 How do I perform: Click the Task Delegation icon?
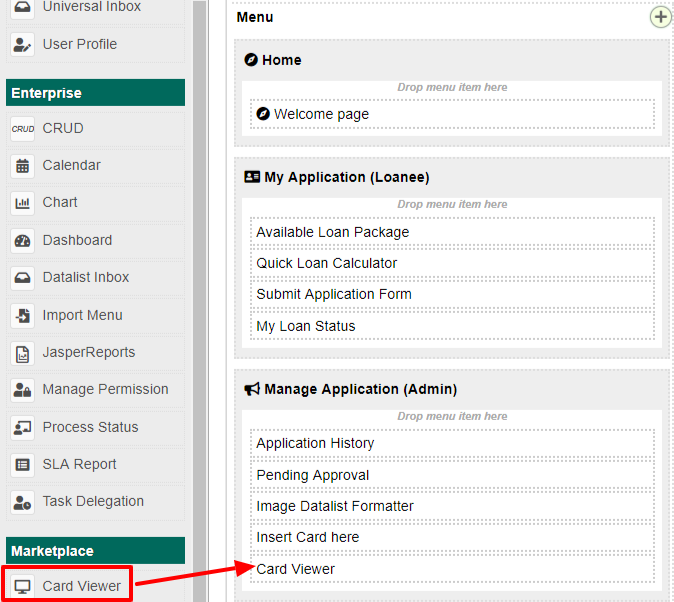[22, 502]
